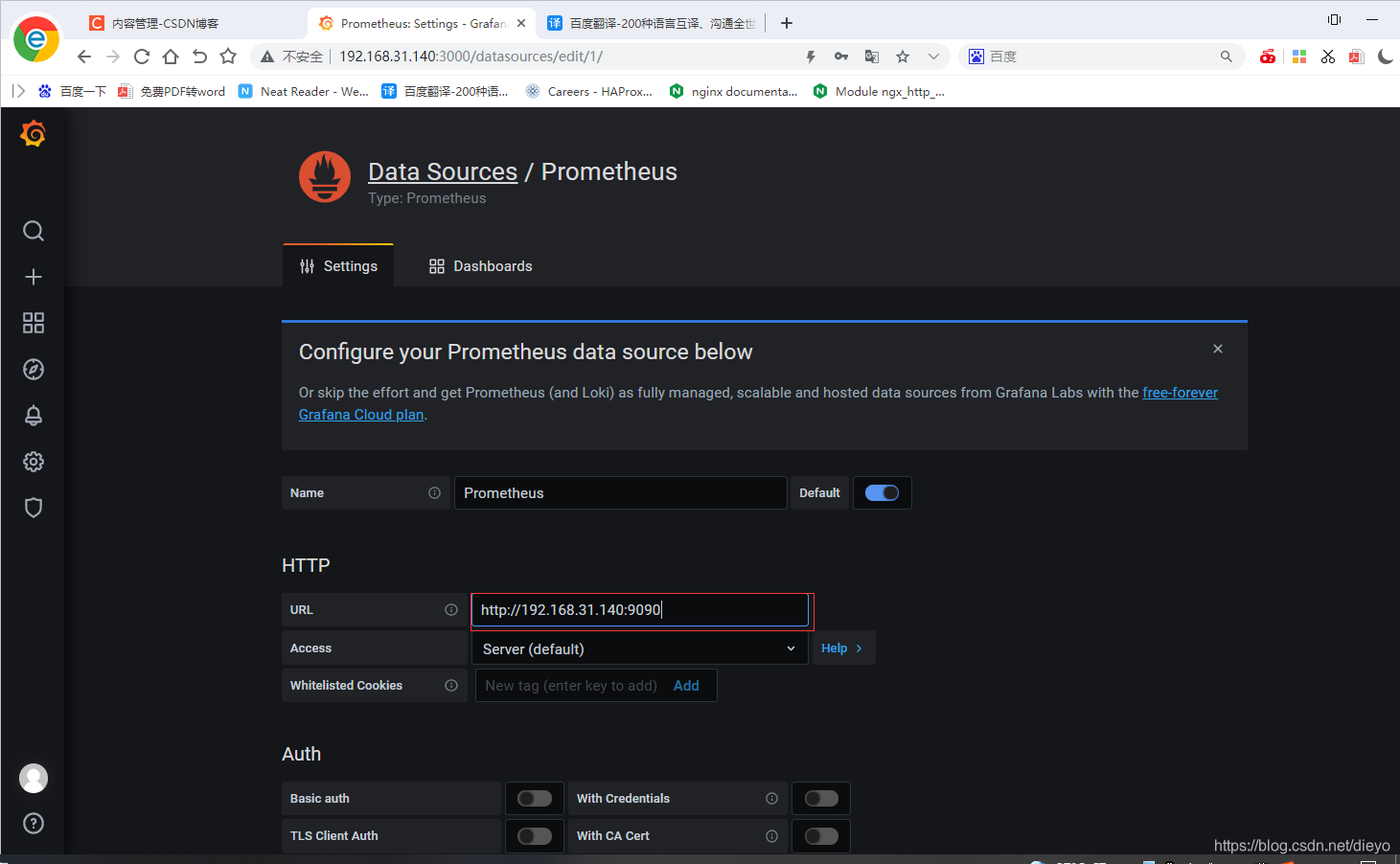Open the Data Sources breadcrumb link
1400x864 pixels.
click(443, 171)
